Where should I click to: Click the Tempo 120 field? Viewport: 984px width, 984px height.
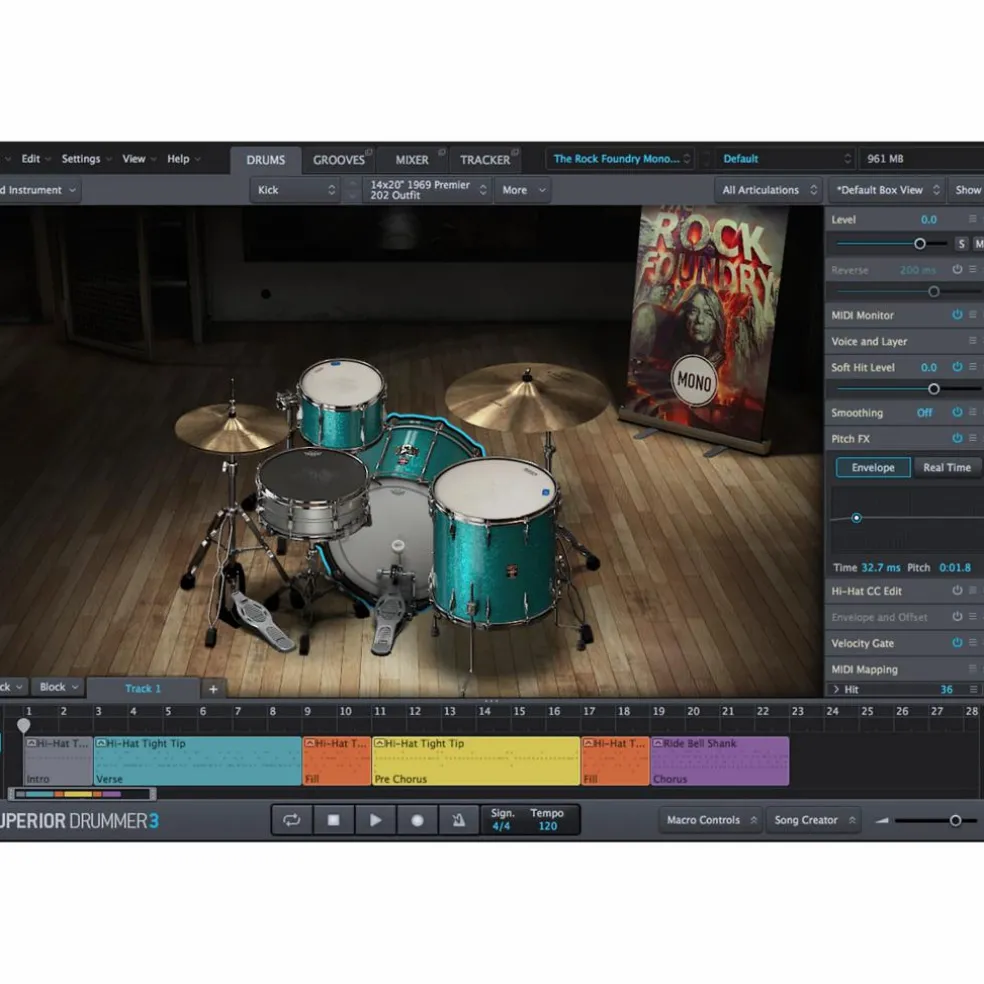547,820
